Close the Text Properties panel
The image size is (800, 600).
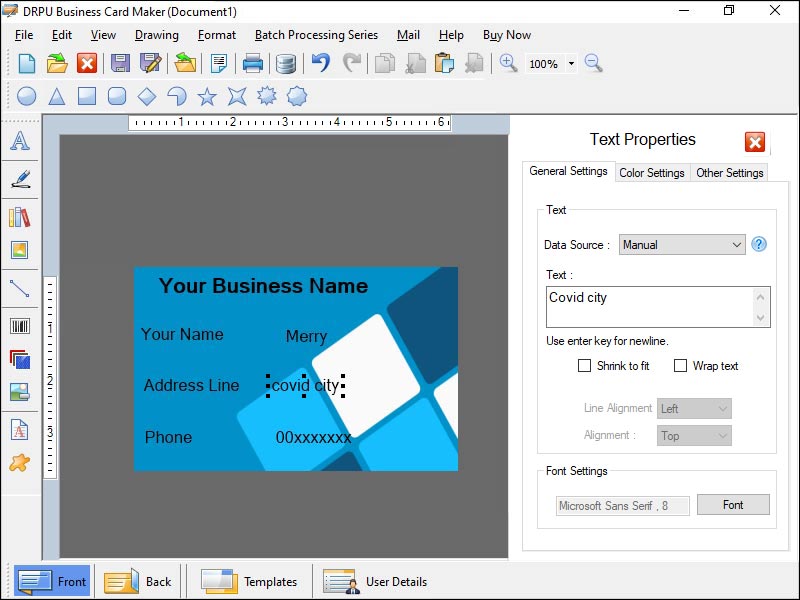(x=755, y=142)
